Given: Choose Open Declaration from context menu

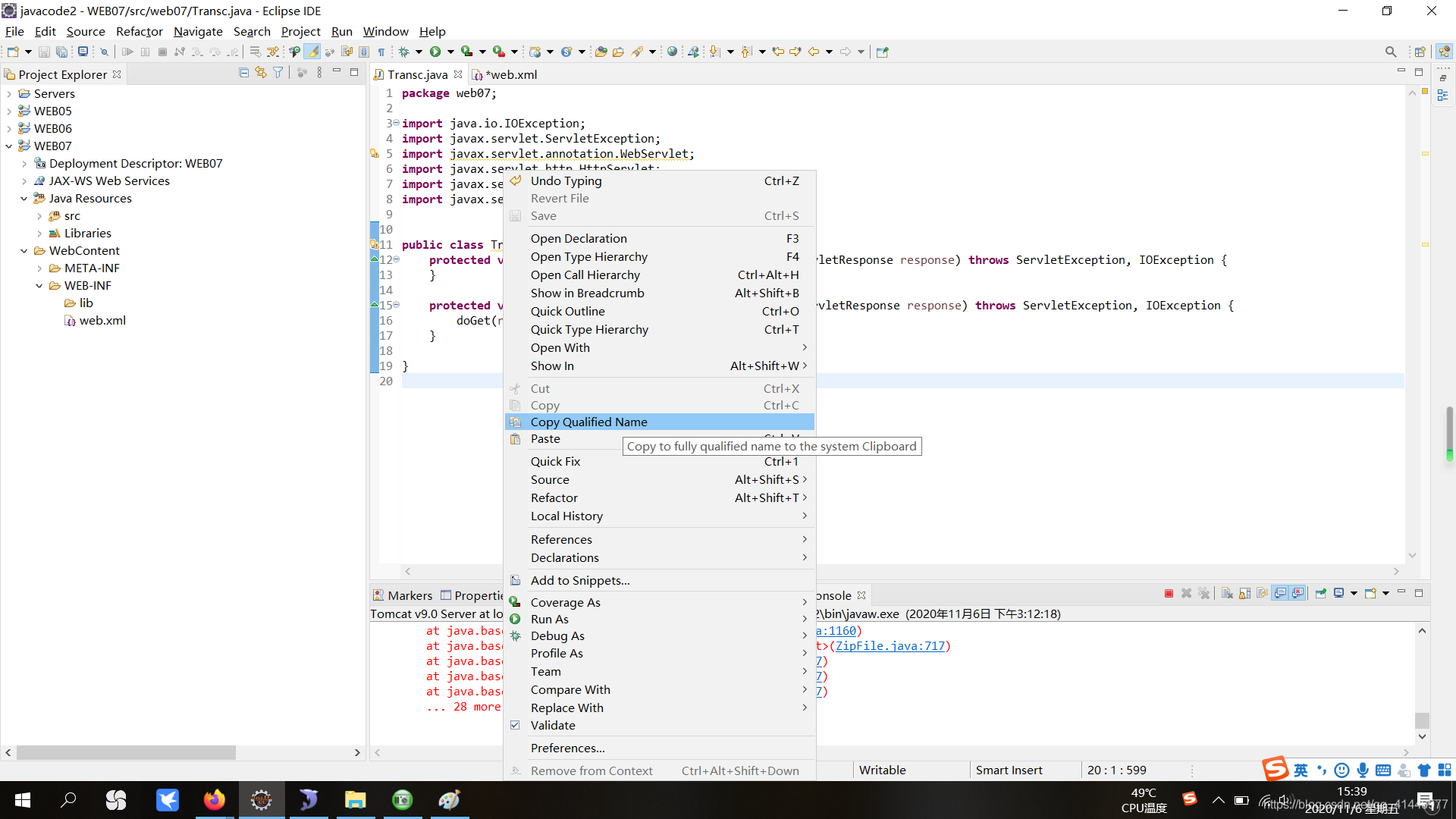Looking at the screenshot, I should point(660,238).
